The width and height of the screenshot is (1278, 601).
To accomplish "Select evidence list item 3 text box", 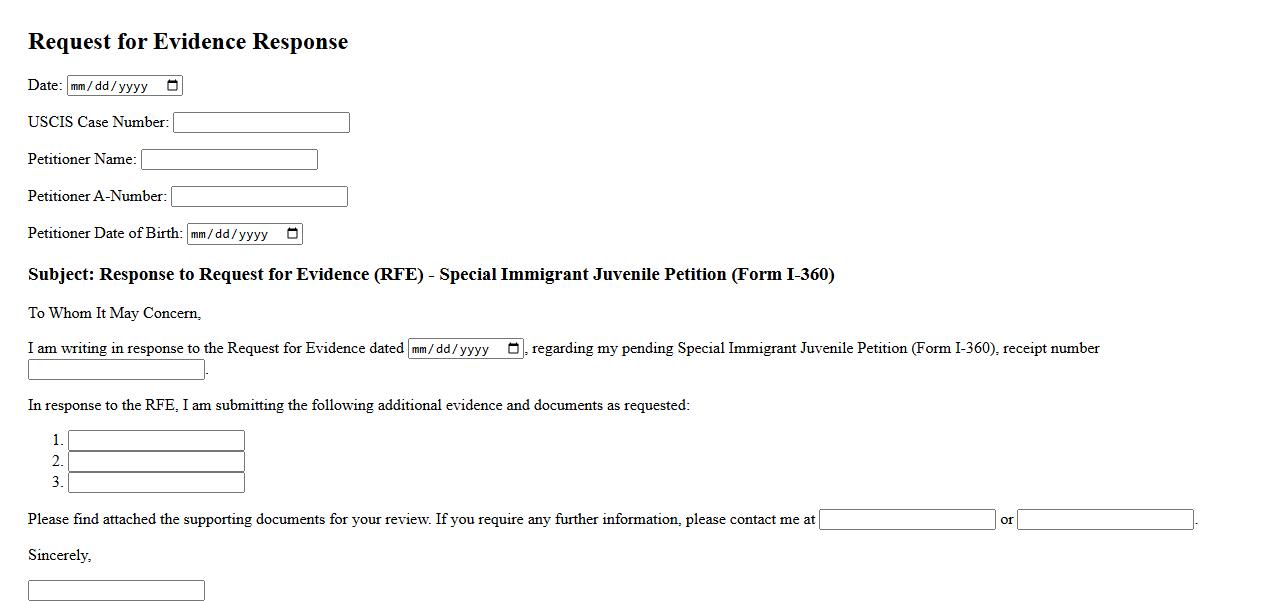I will (156, 483).
